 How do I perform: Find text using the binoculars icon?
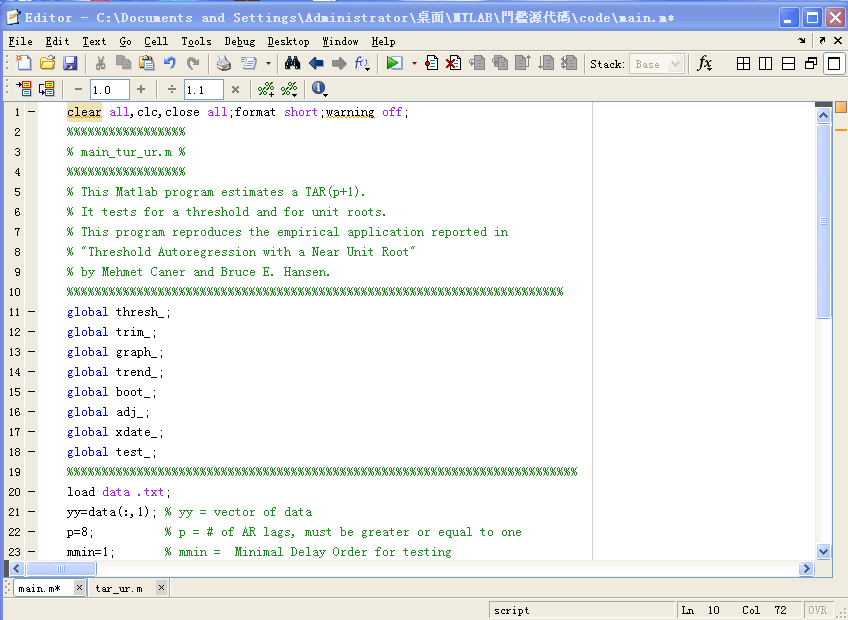(x=292, y=63)
